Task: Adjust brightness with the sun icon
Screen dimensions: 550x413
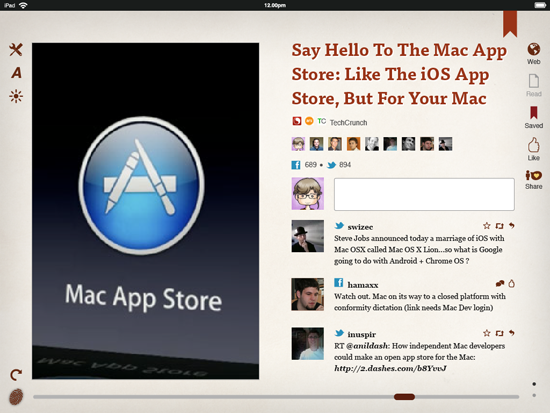Action: coord(16,96)
